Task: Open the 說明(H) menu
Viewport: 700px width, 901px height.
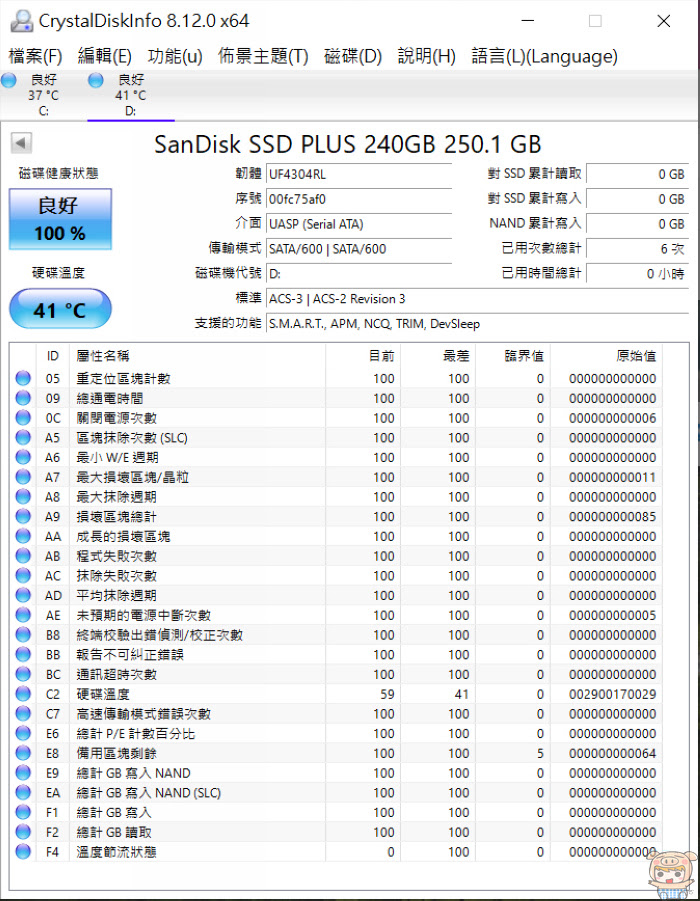Action: coord(426,56)
